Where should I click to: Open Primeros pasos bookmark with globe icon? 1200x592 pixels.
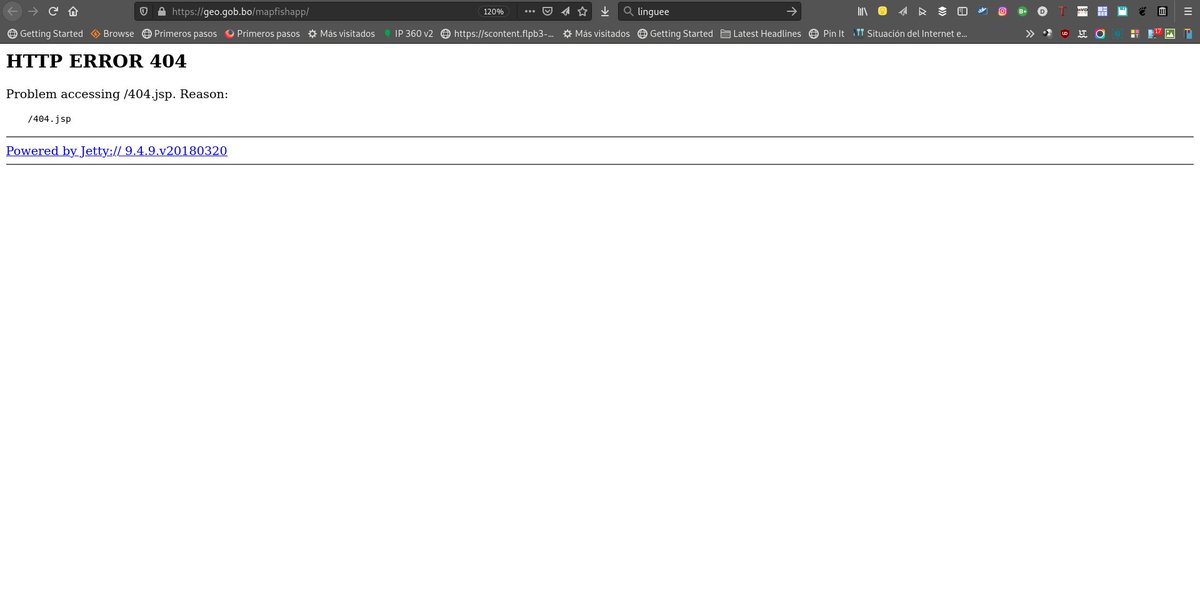(179, 33)
